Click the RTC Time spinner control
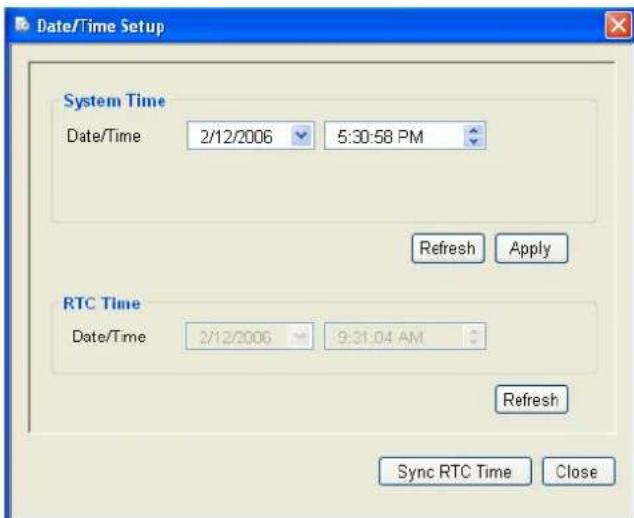 pyautogui.click(x=474, y=336)
